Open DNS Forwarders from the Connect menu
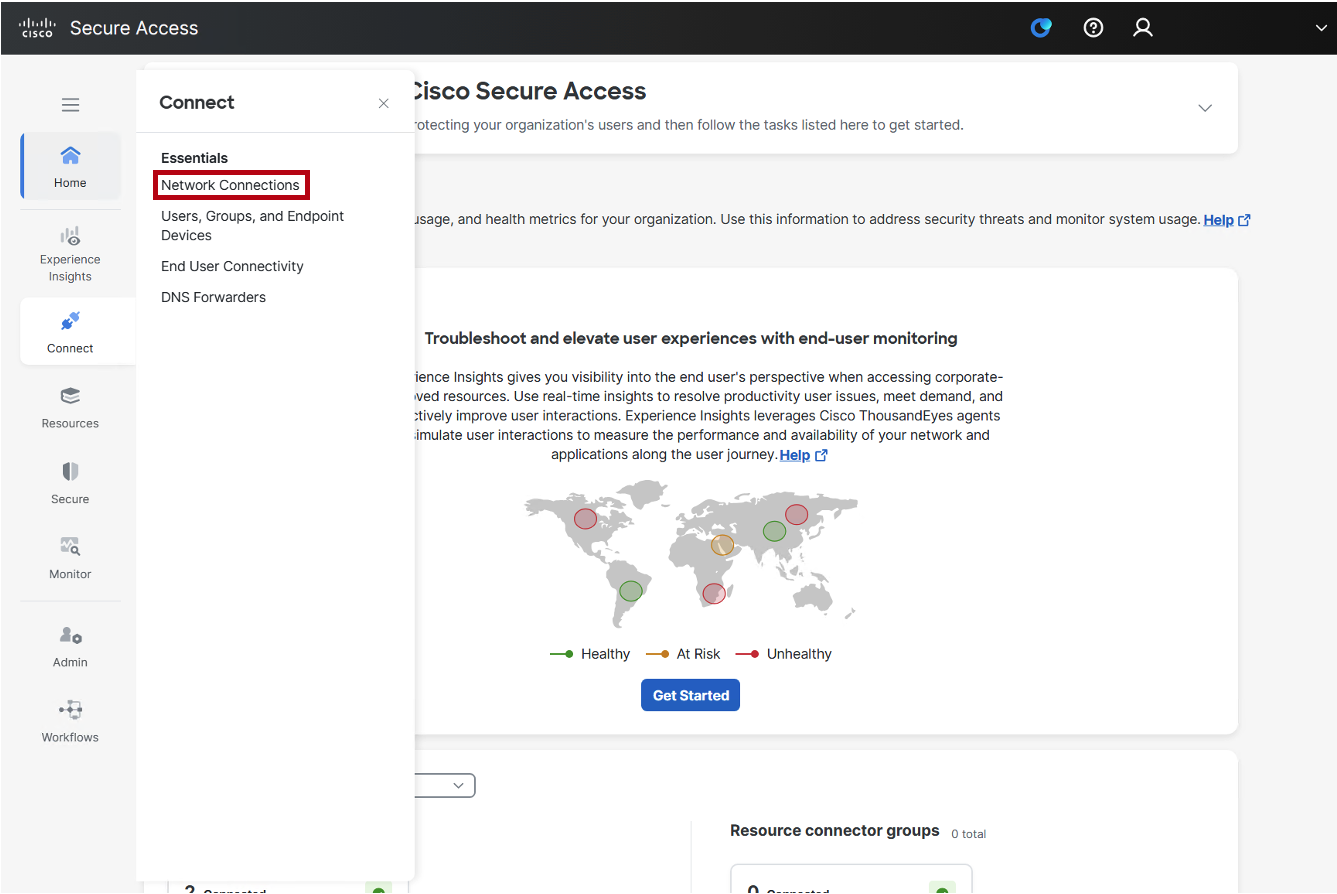1337x894 pixels. tap(213, 297)
